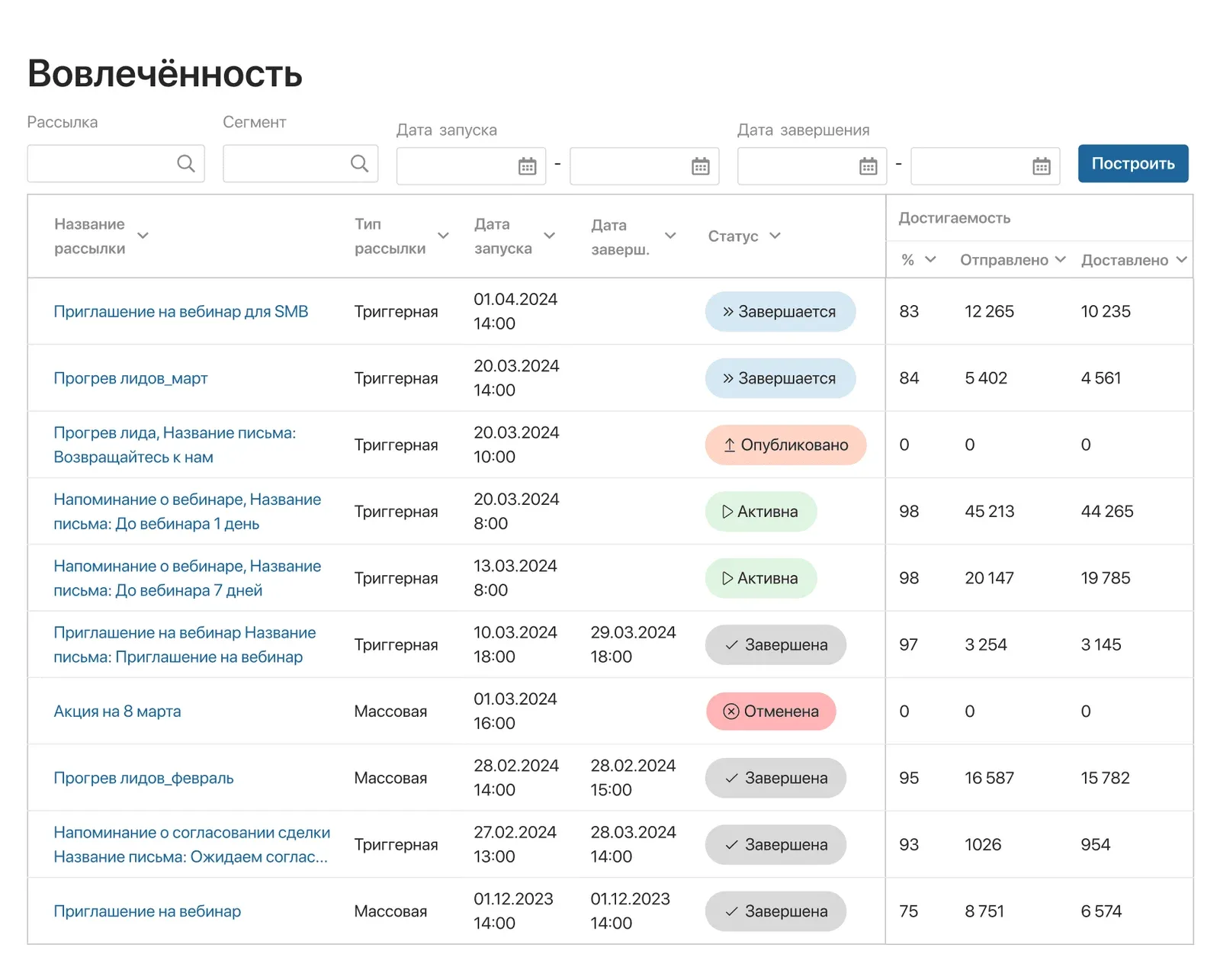The height and width of the screenshot is (980, 1220).
Task: Click delivered value 15 782
Action: coord(1106,778)
